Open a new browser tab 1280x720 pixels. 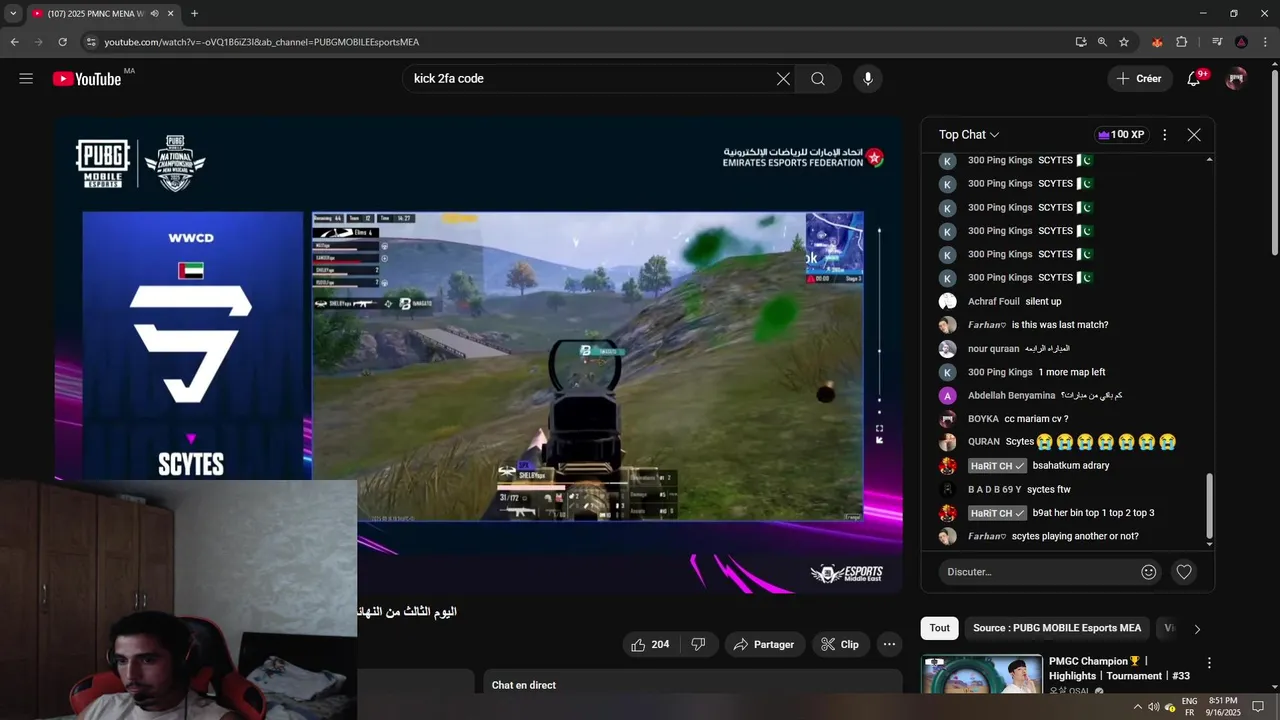194,14
